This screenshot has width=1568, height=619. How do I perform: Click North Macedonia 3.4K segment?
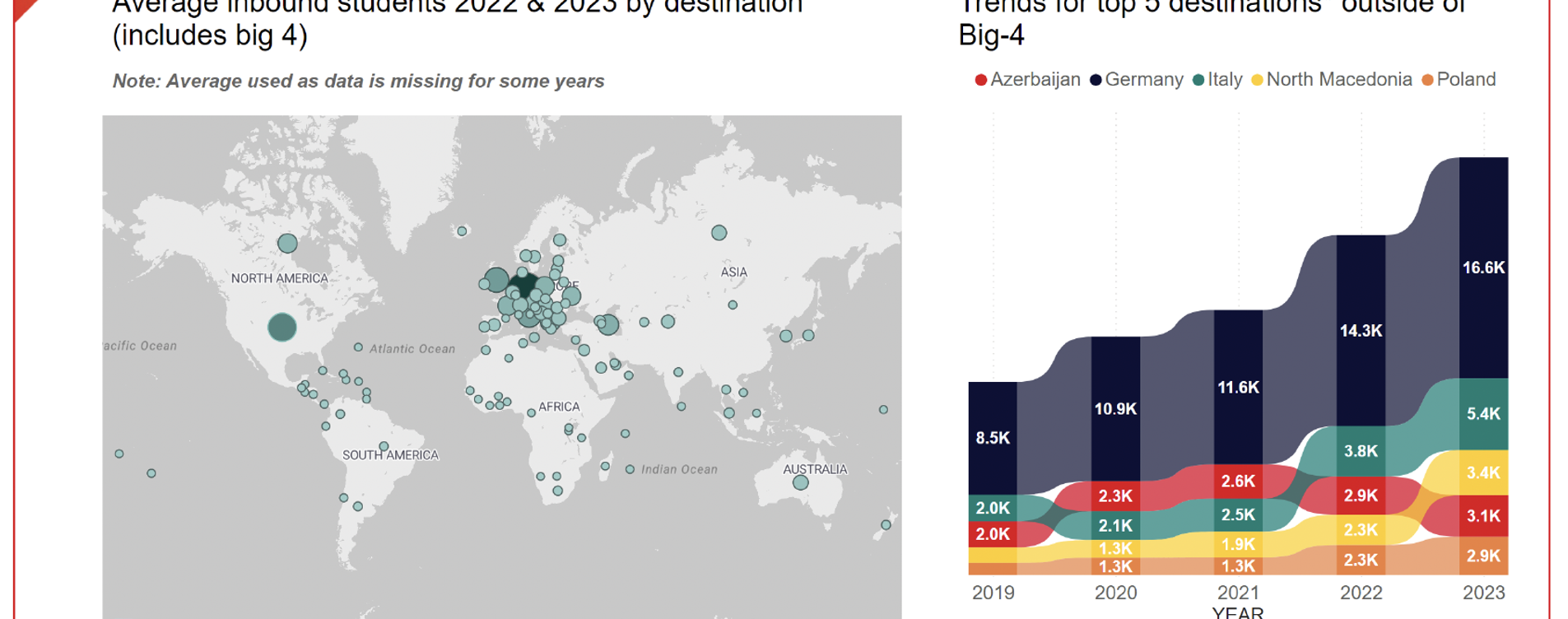tap(1483, 472)
